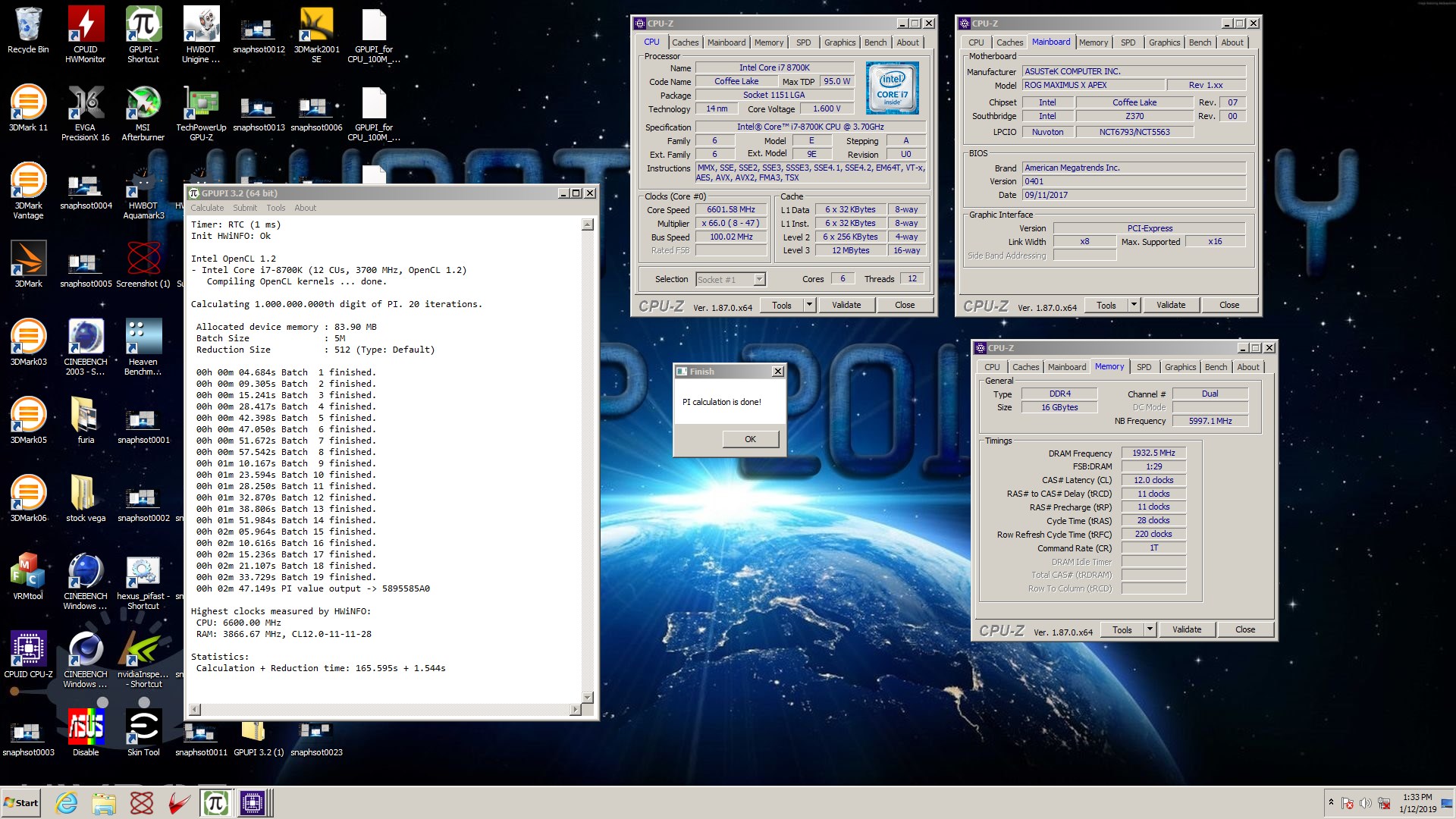1456x819 pixels.
Task: Show hidden system tray icons arrow
Action: tap(1331, 802)
